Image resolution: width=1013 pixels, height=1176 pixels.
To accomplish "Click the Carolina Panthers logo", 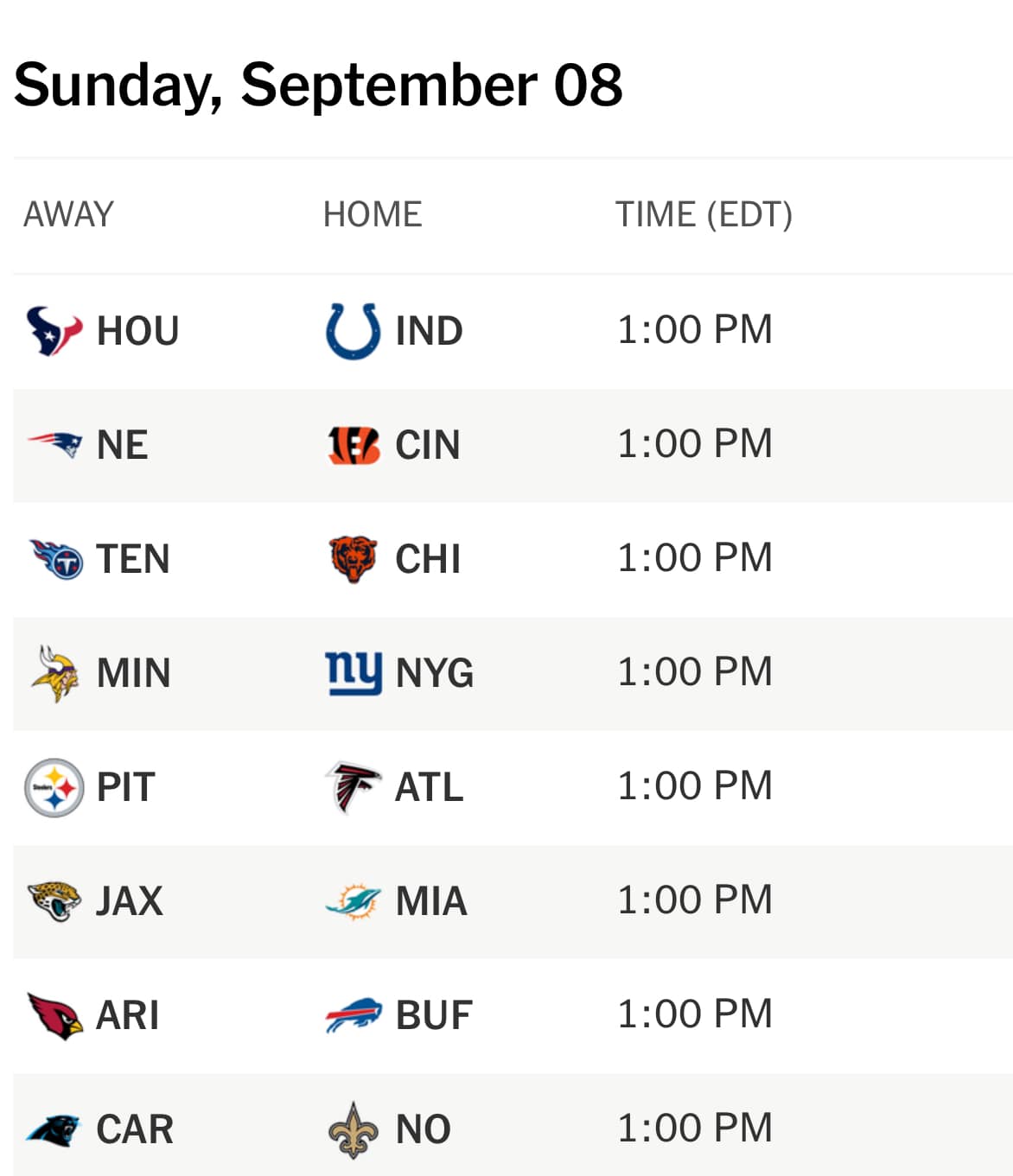I will click(x=53, y=1128).
